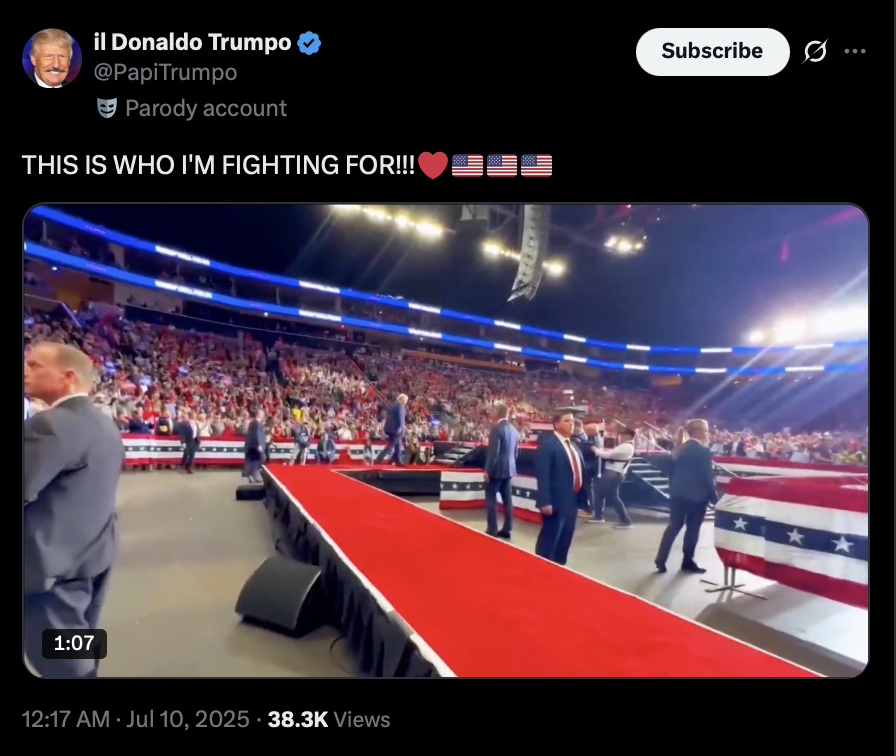Viewport: 896px width, 756px height.
Task: Open the three-dot more options menu
Action: [x=855, y=51]
